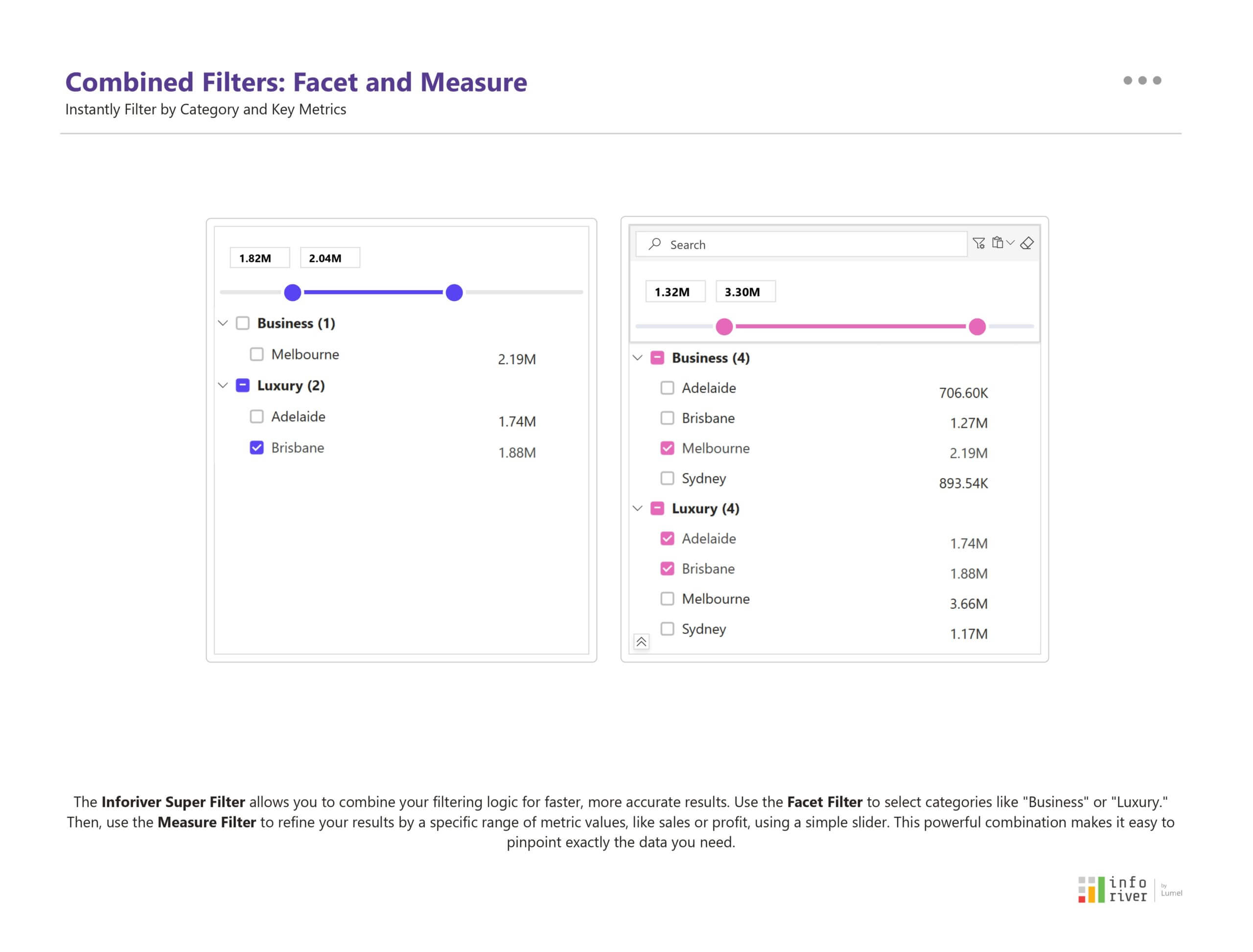Toggle the partial-select box for Luxury (2)

(x=243, y=385)
